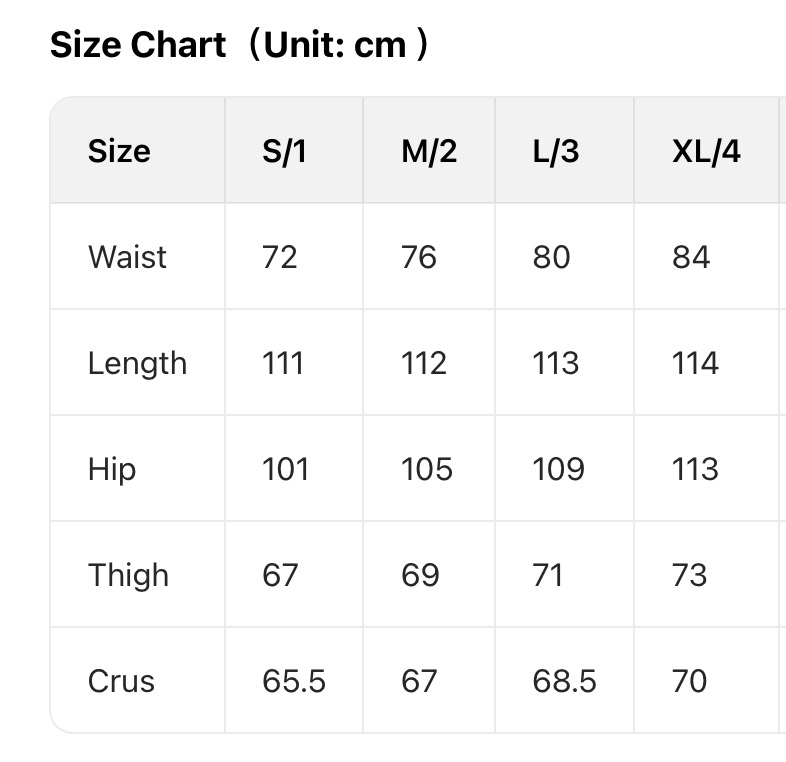The image size is (786, 762).
Task: Click the XL/4 column header
Action: pos(706,151)
